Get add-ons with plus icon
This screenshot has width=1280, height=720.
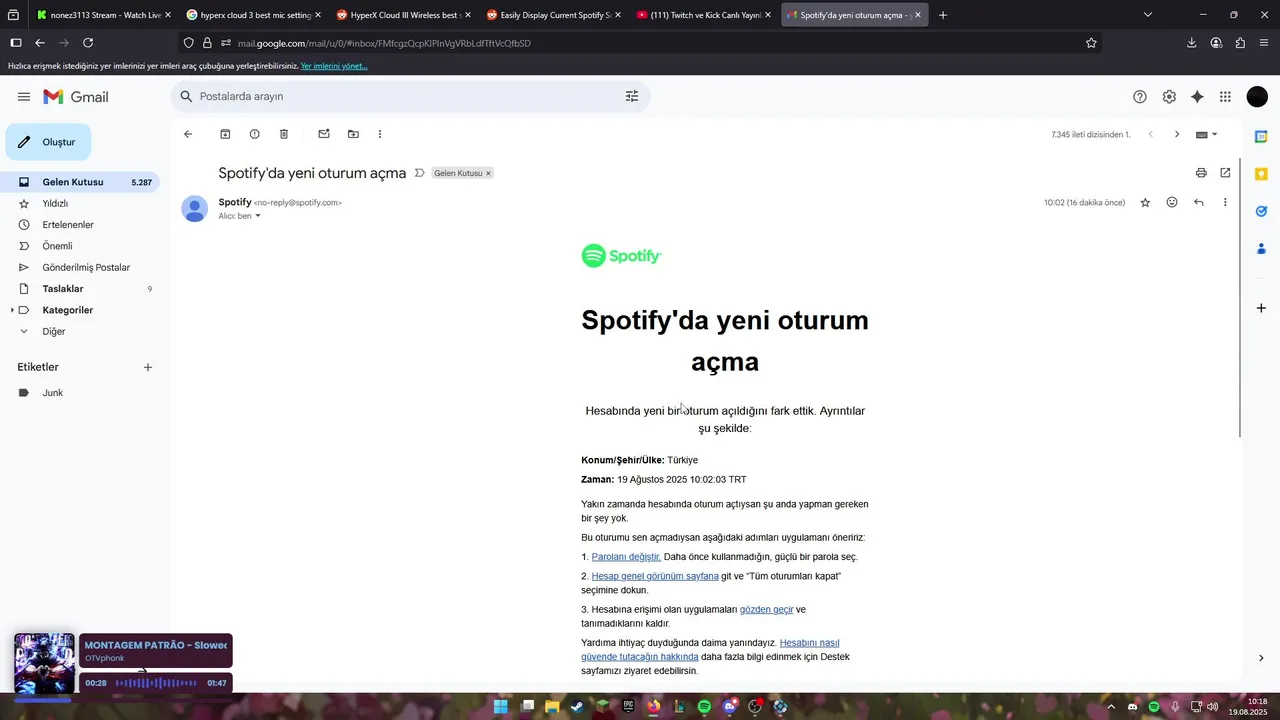[x=1261, y=308]
